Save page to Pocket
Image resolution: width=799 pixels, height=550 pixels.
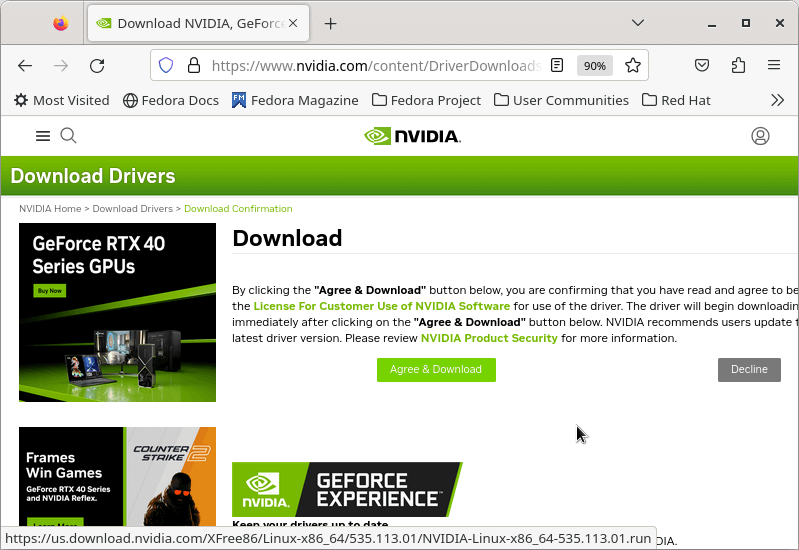coord(702,65)
